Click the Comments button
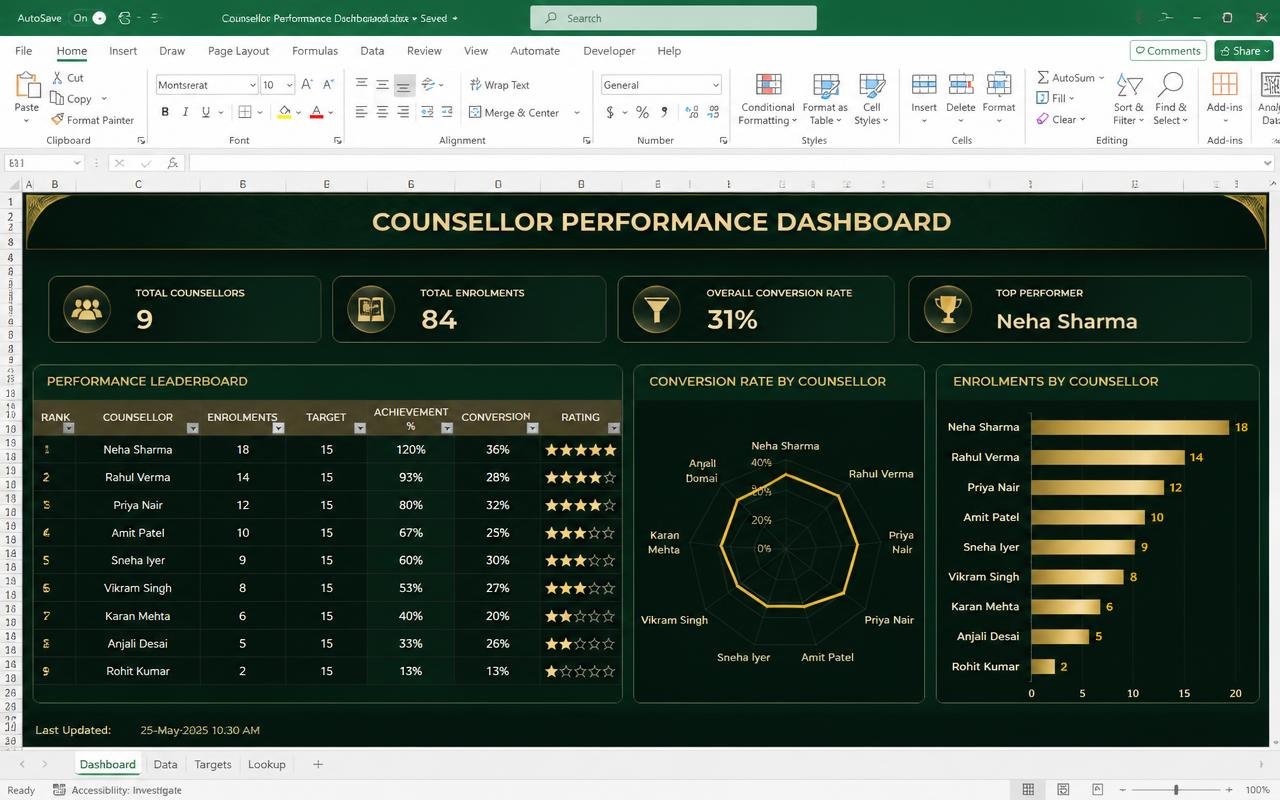This screenshot has width=1280, height=800. pos(1168,51)
